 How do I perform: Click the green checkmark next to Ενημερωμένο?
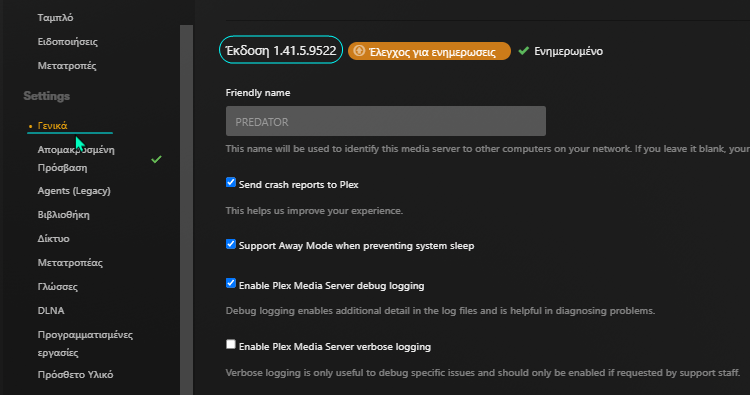pos(524,51)
